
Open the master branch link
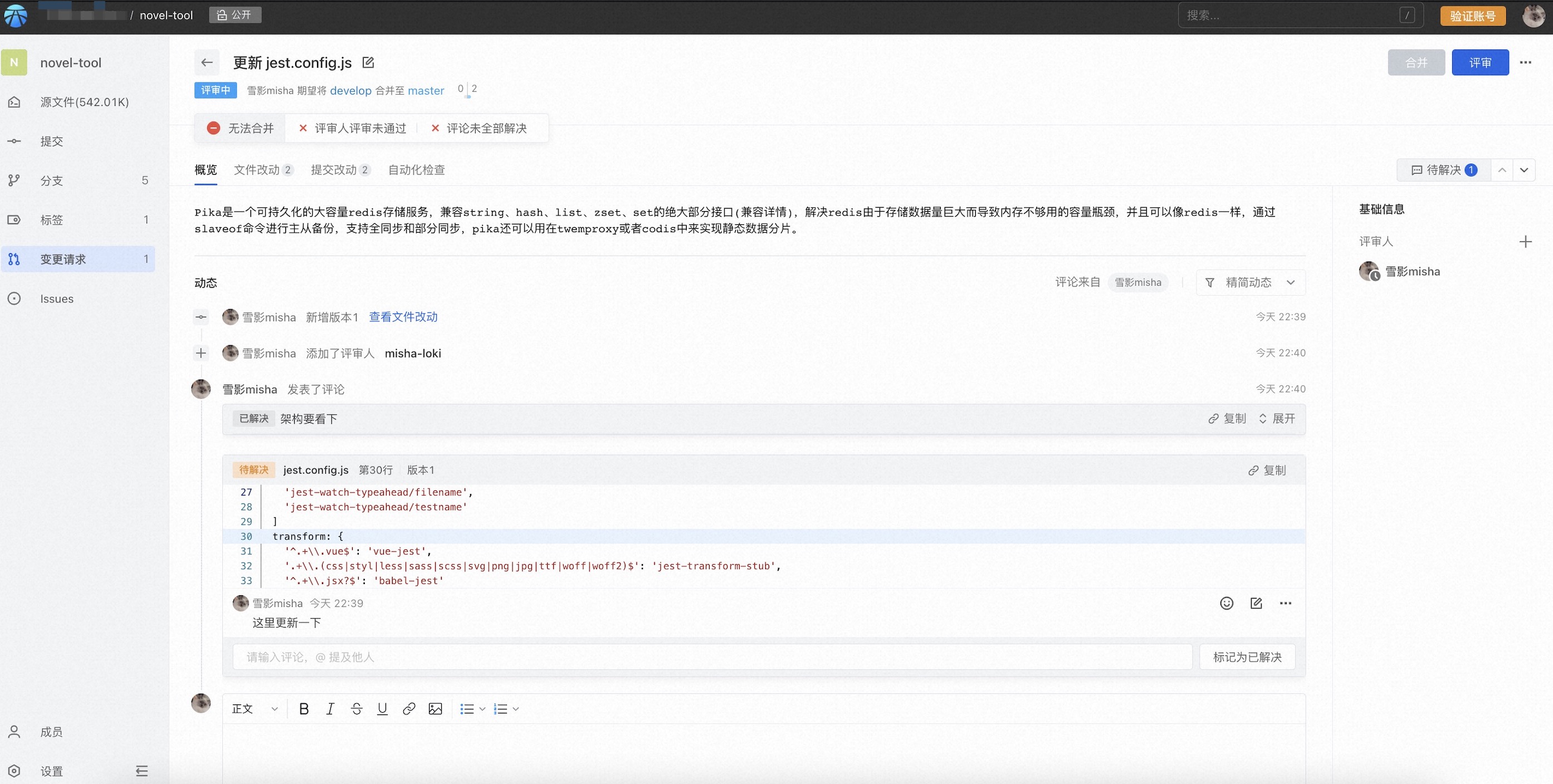pos(426,90)
